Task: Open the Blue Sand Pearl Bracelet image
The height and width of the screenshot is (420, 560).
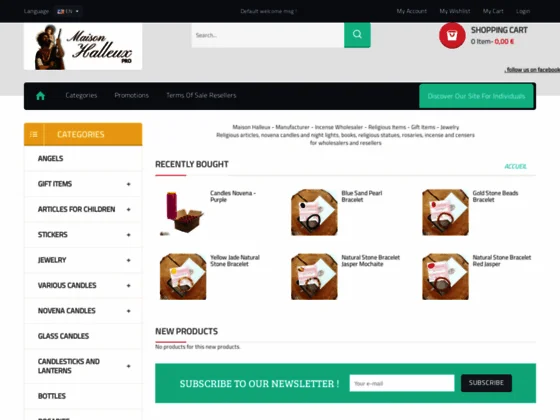Action: point(314,212)
